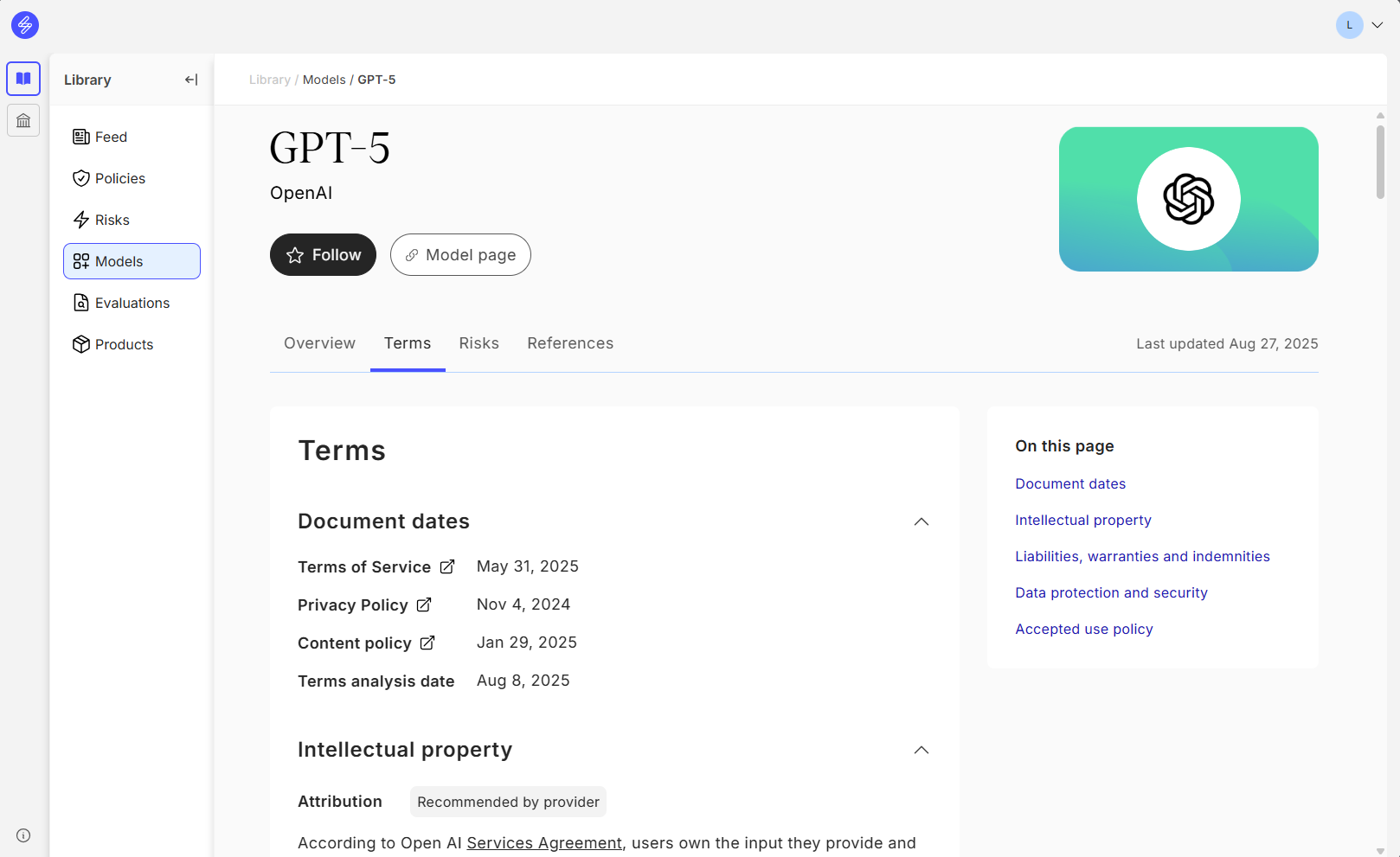Click the info icon at bottom left
Image resolution: width=1400 pixels, height=857 pixels.
(23, 835)
